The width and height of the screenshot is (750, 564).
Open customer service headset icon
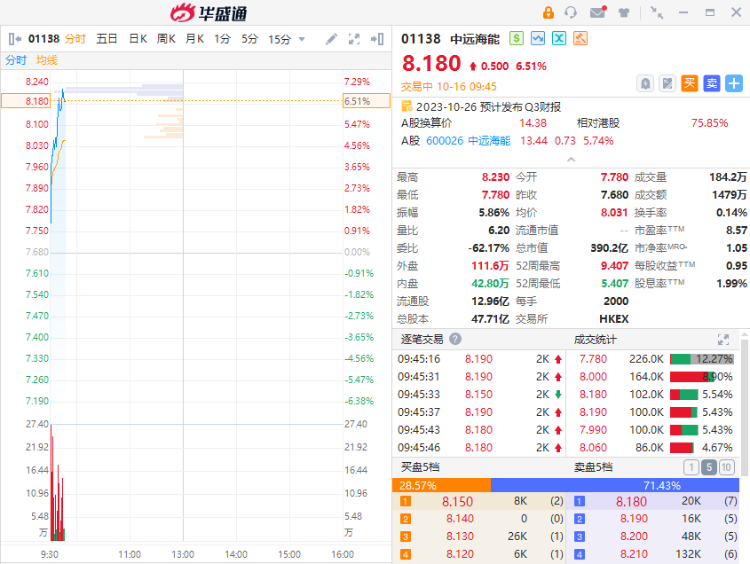571,13
